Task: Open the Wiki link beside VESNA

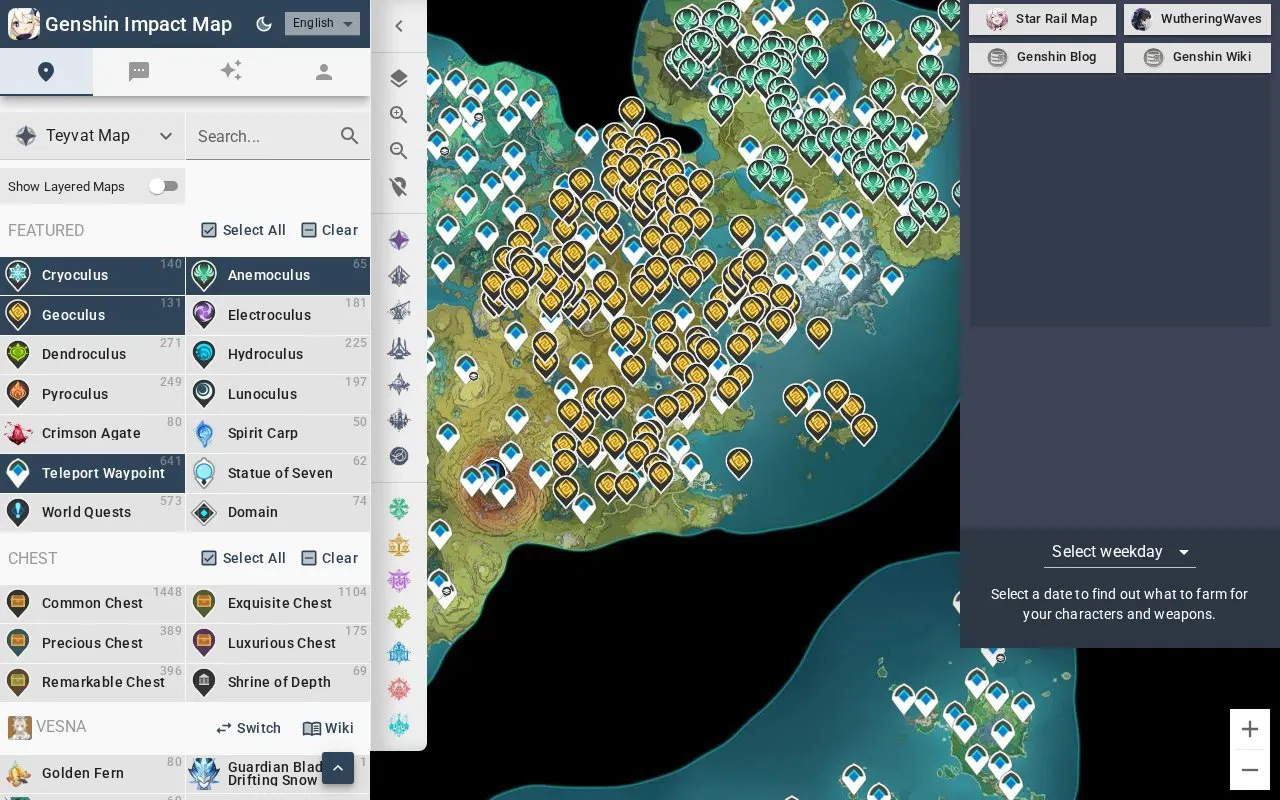Action: point(328,728)
